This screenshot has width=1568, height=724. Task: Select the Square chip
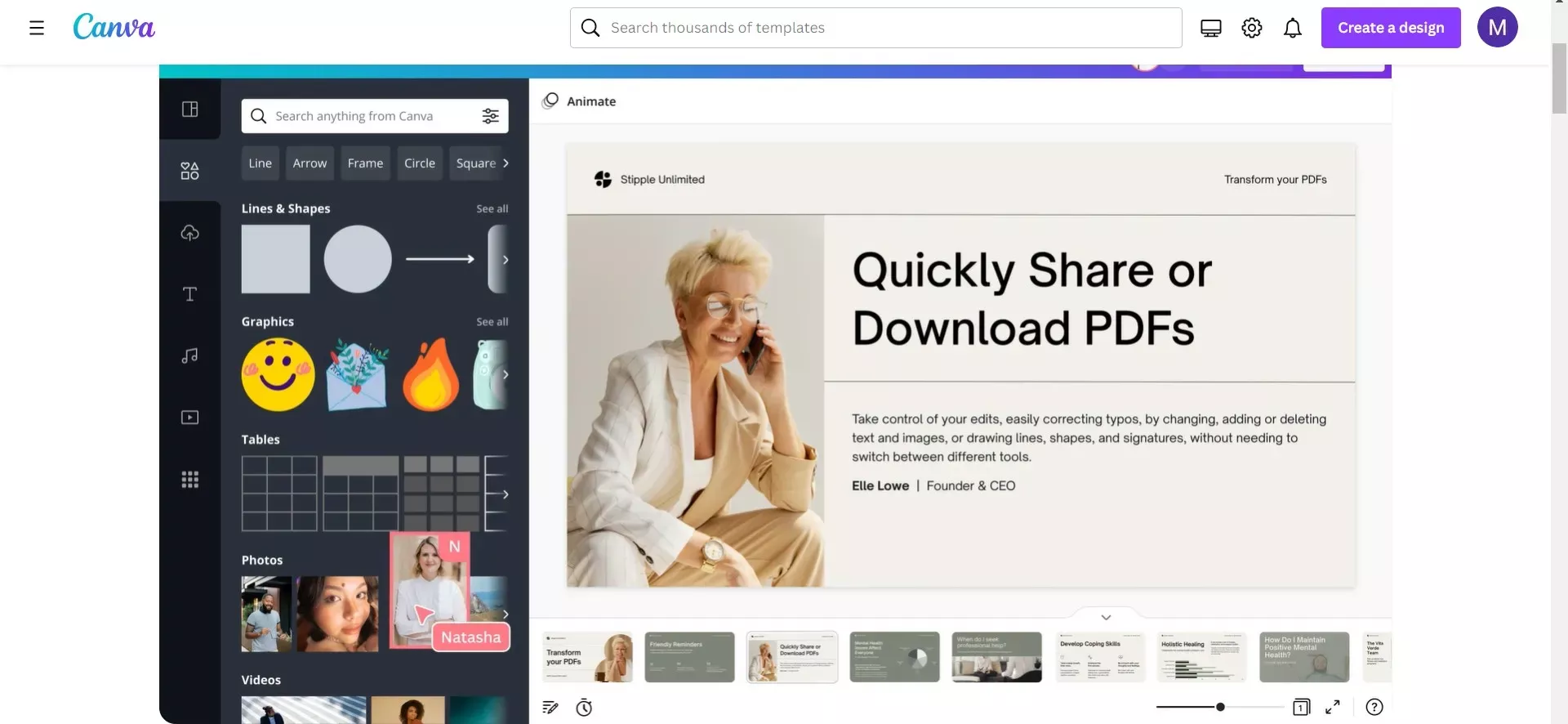point(475,163)
